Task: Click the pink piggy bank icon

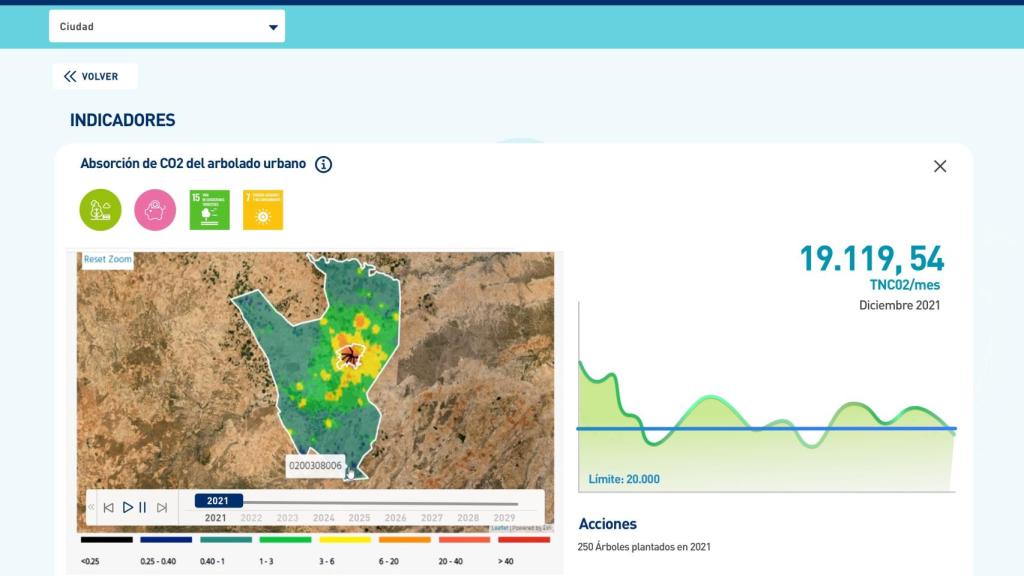Action: 155,210
